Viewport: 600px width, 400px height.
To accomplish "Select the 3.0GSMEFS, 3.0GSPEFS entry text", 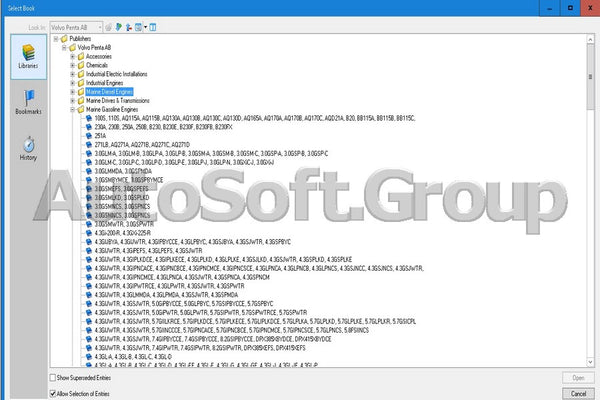I will pos(121,189).
